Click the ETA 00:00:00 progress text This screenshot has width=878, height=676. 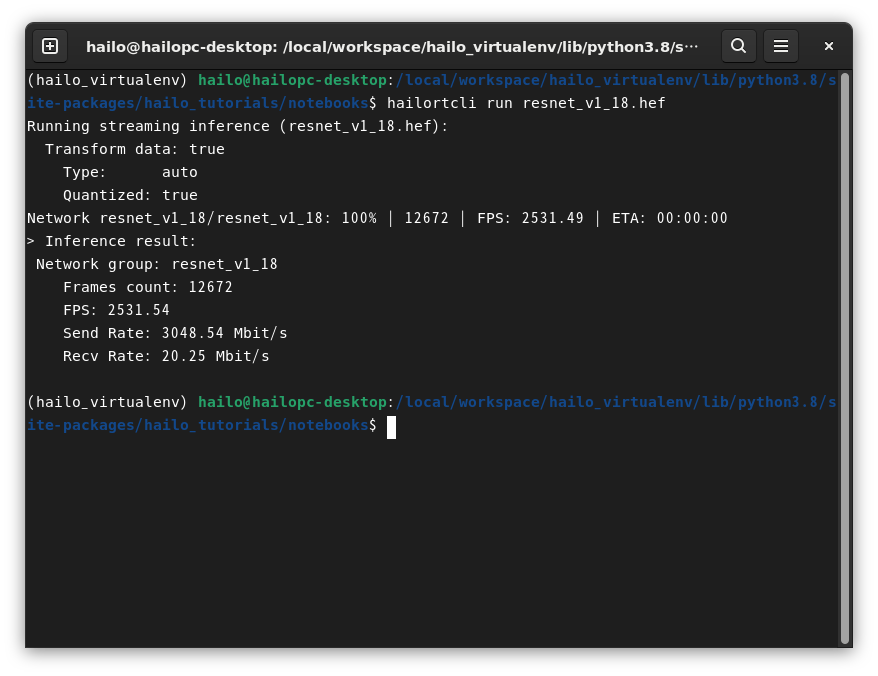point(669,218)
